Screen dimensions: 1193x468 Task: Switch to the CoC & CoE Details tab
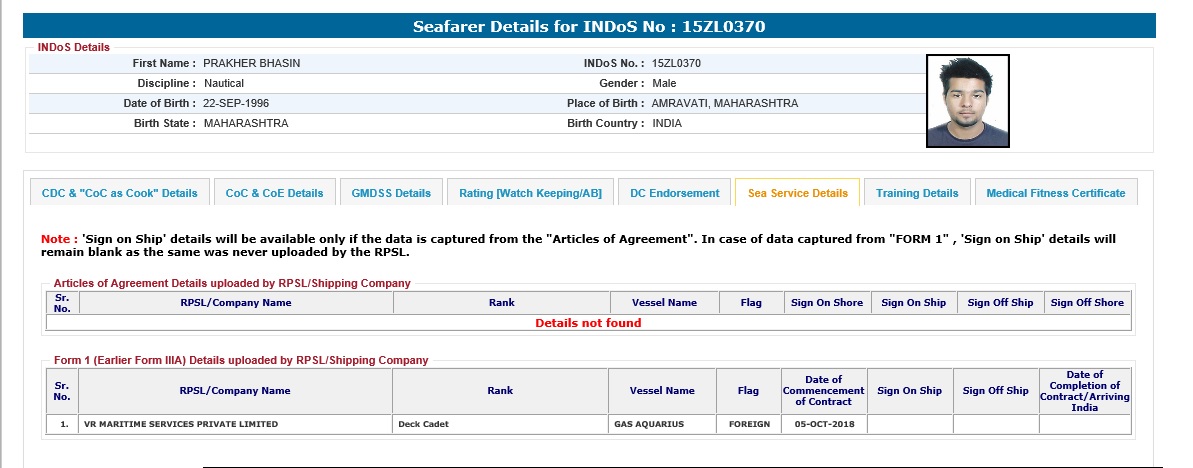click(274, 193)
